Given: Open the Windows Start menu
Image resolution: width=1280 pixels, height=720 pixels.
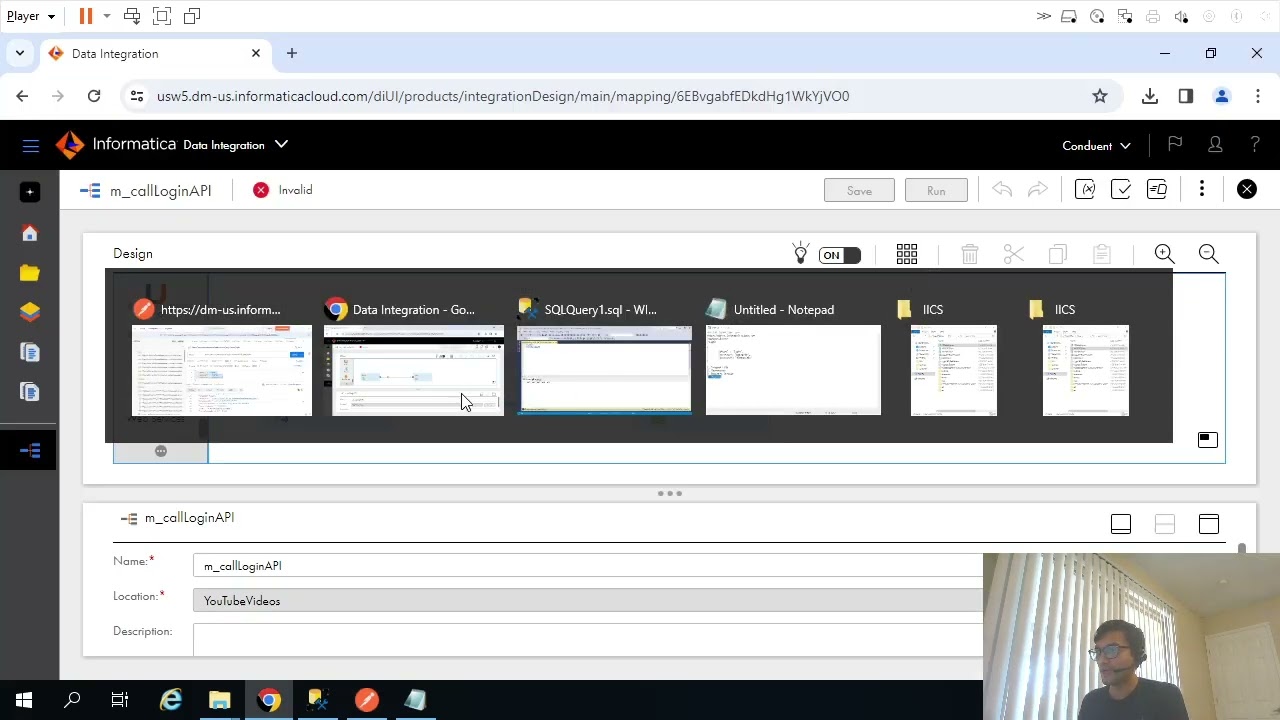Looking at the screenshot, I should click(24, 700).
